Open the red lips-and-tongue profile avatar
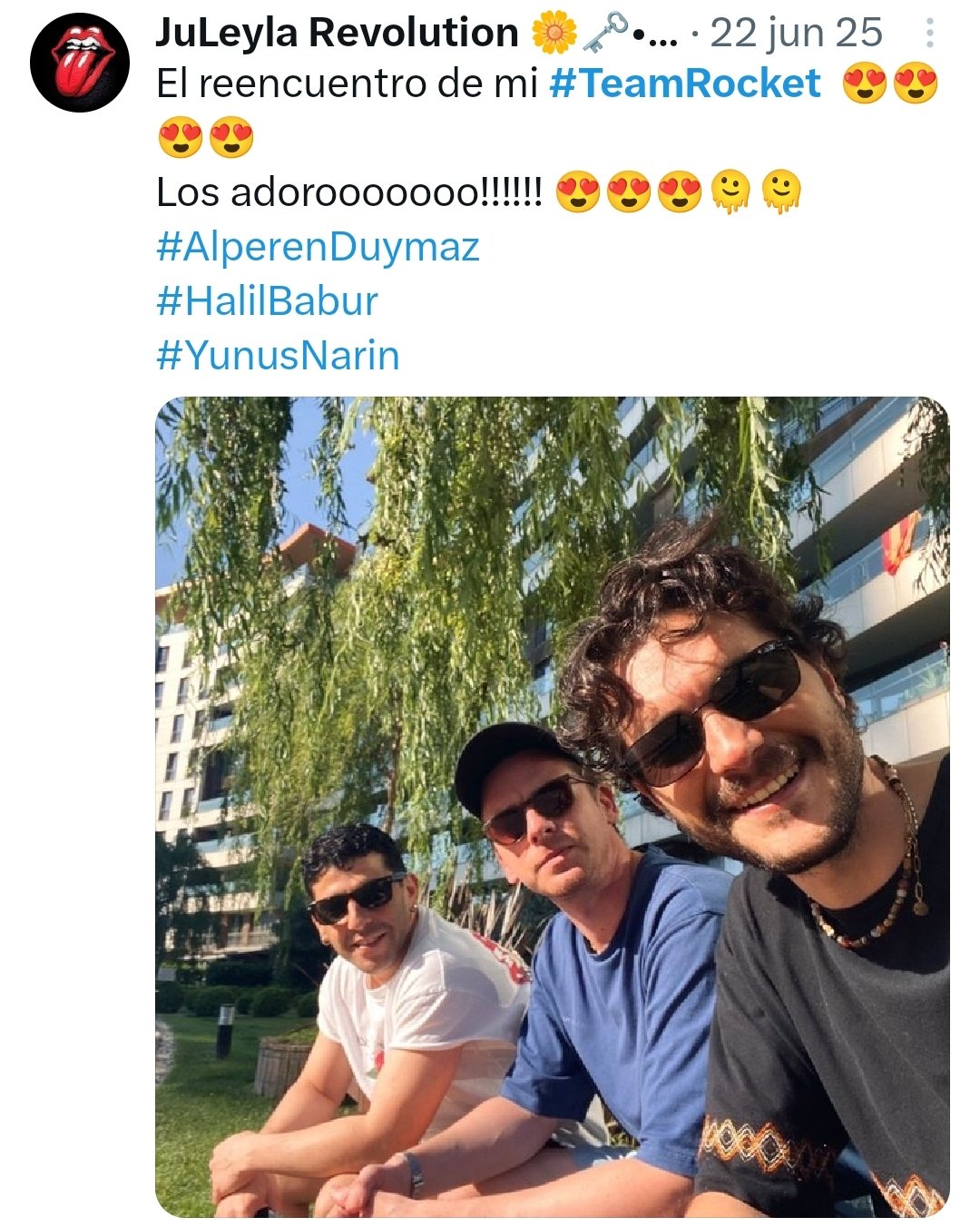 [x=80, y=62]
